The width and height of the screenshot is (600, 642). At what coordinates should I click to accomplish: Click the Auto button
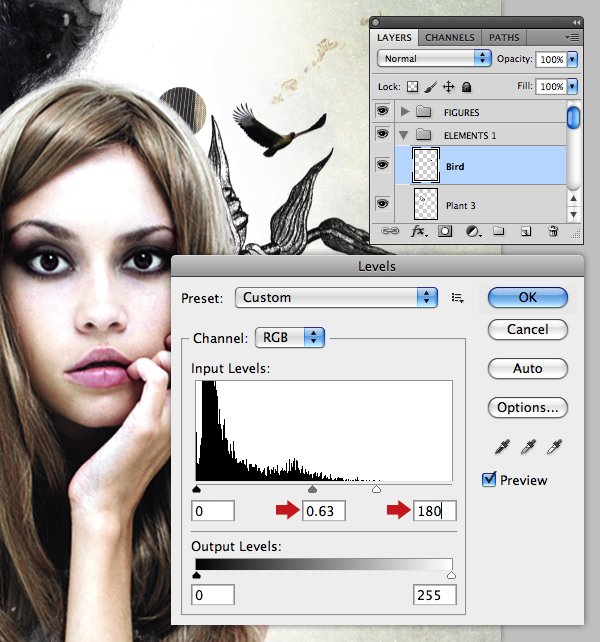[528, 368]
